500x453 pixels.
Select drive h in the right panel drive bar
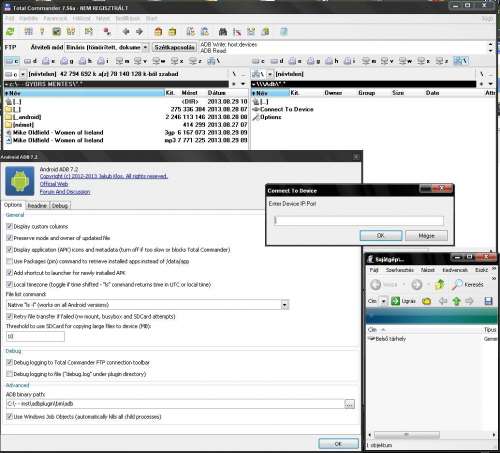click(x=332, y=61)
